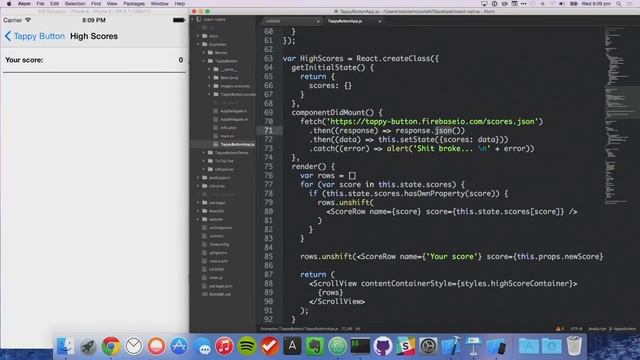Collapse the TappyButton folder in tree view
640x360 pixels.
point(204,61)
